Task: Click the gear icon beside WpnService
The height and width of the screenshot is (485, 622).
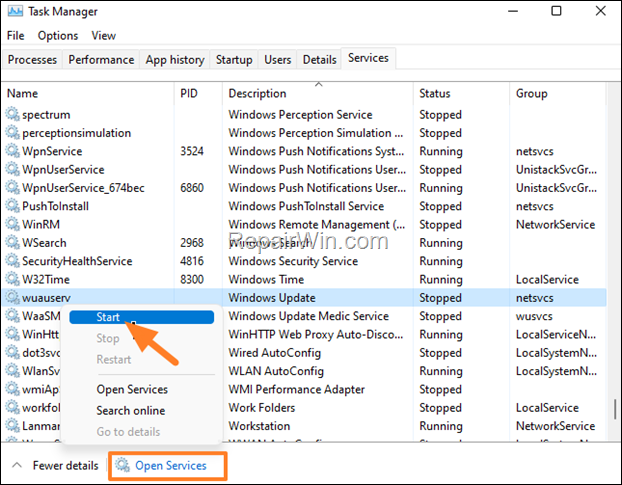Action: click(12, 151)
